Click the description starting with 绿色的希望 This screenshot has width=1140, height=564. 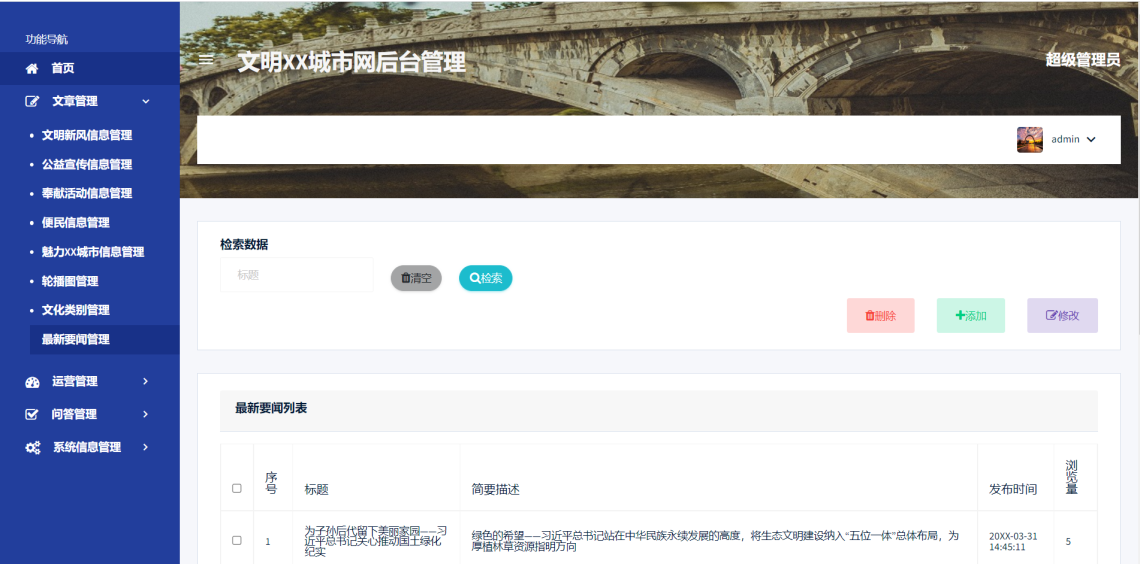[715, 541]
